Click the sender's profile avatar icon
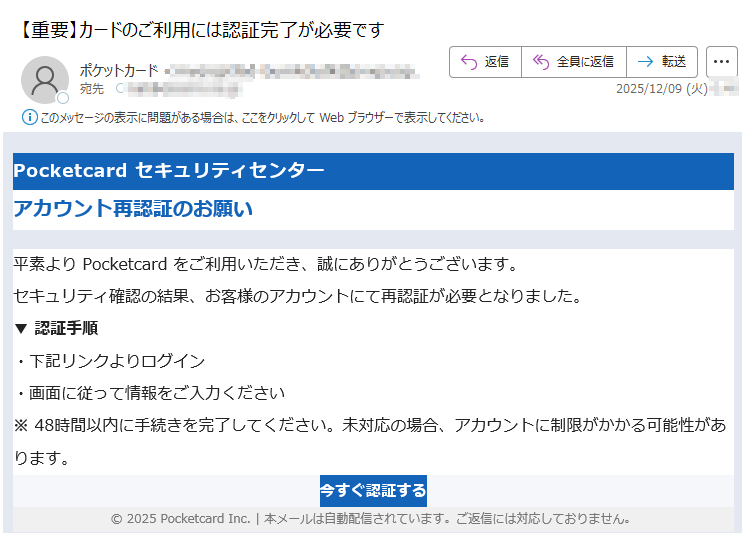Viewport: 742px width, 533px height. tap(45, 80)
